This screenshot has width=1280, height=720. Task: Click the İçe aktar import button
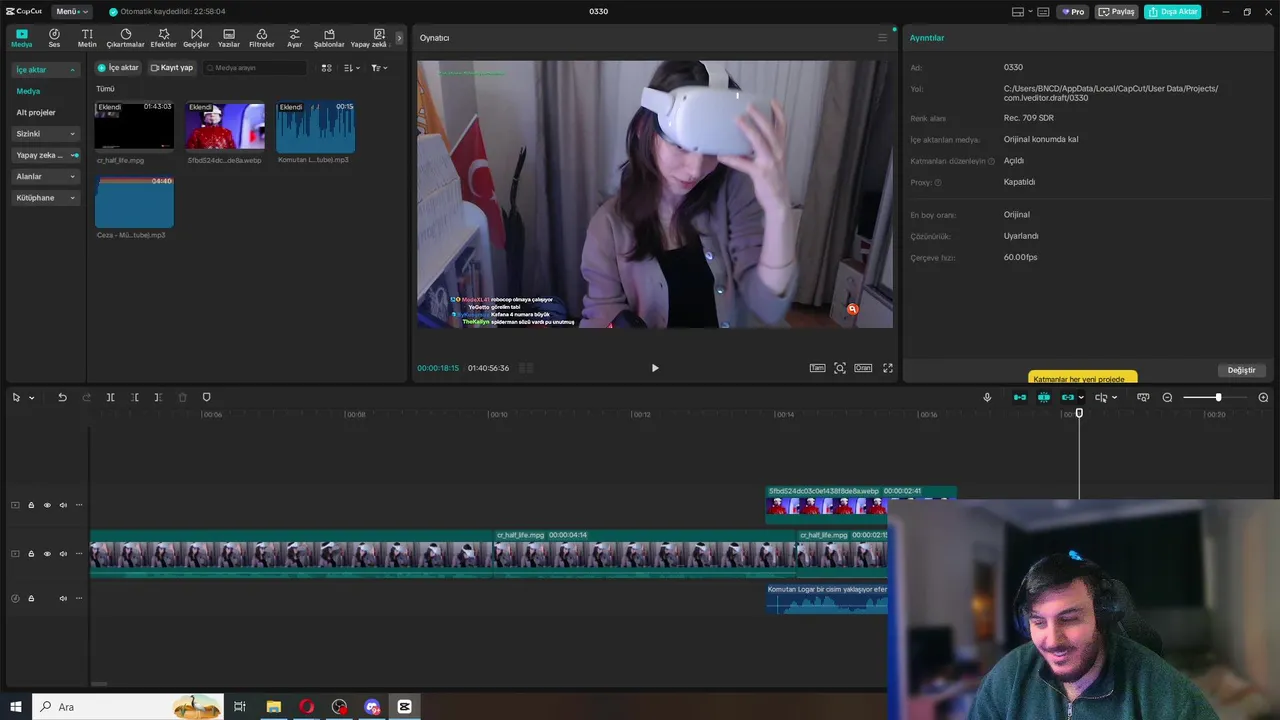click(x=118, y=68)
